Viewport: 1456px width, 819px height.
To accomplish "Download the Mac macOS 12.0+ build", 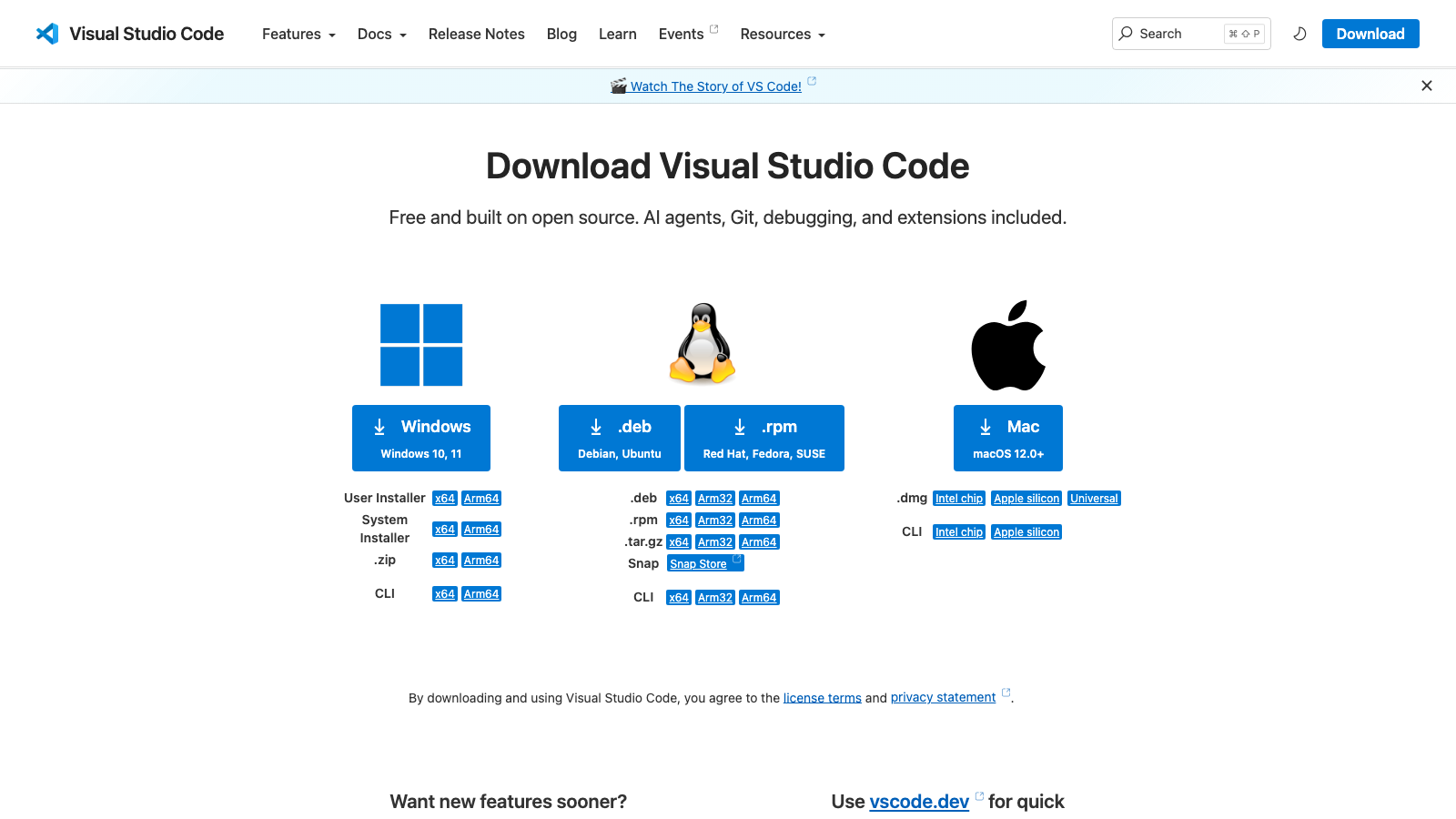I will 1008,438.
